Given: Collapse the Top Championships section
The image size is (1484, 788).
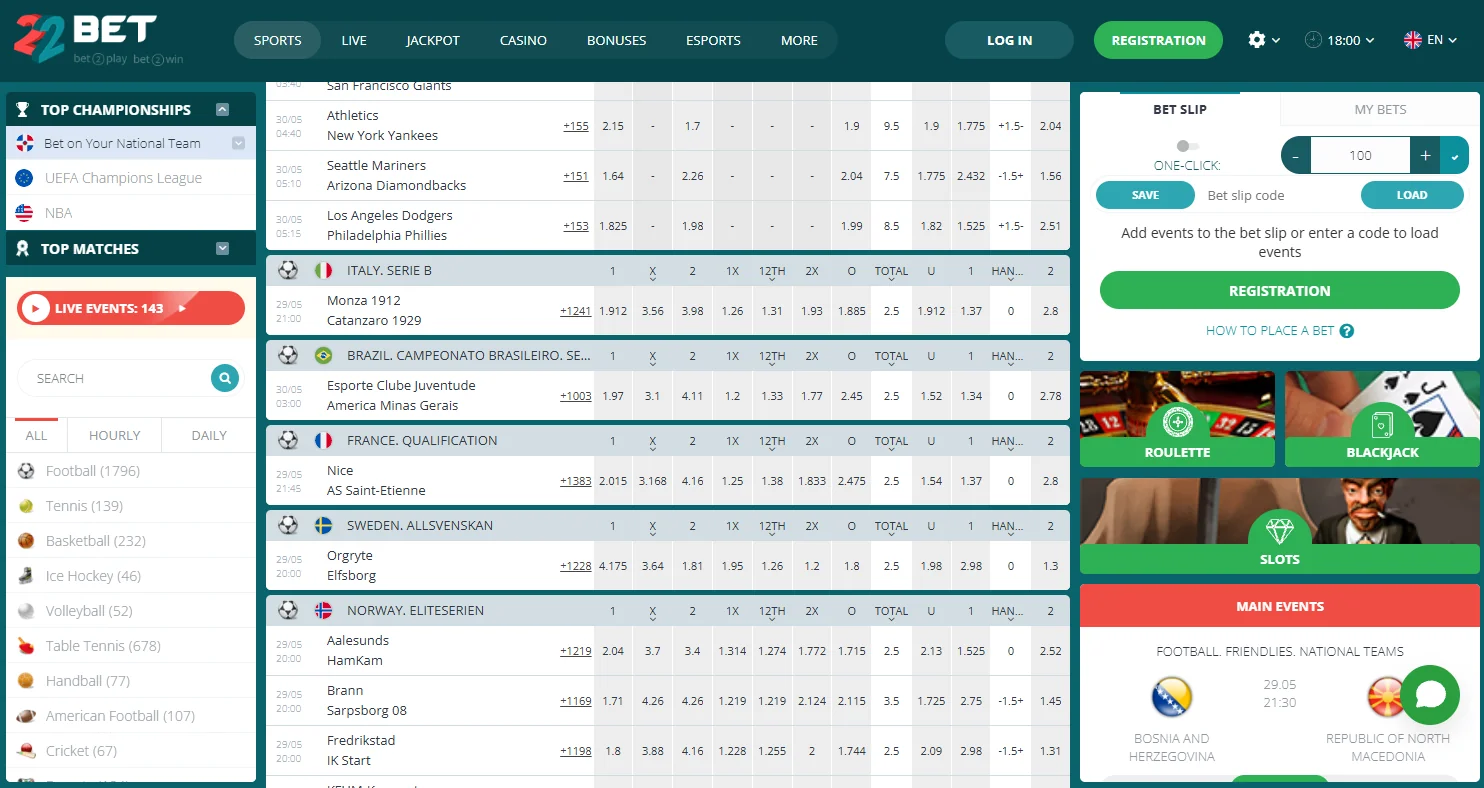Looking at the screenshot, I should [x=223, y=110].
